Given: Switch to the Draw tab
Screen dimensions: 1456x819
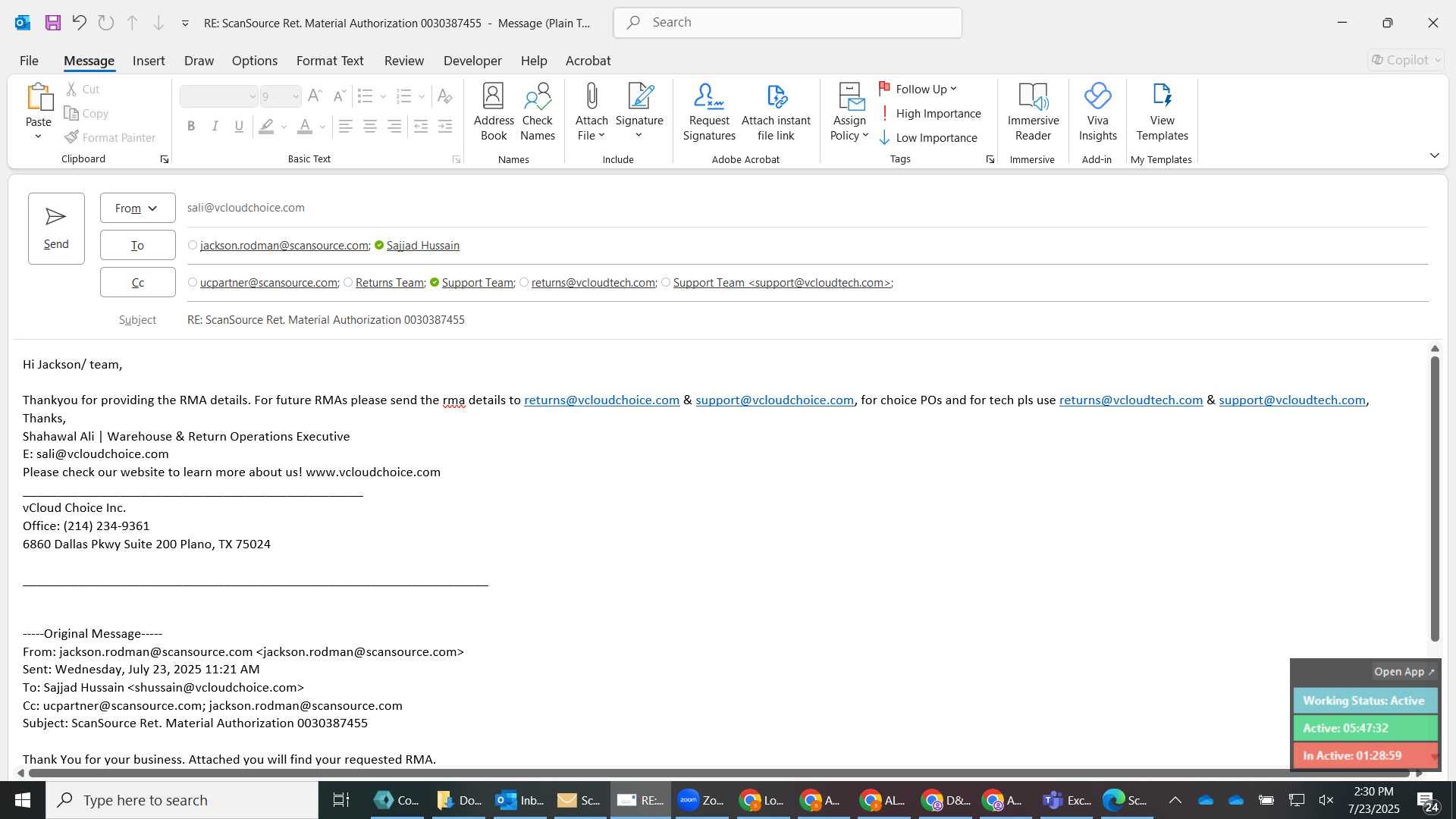Looking at the screenshot, I should [199, 61].
